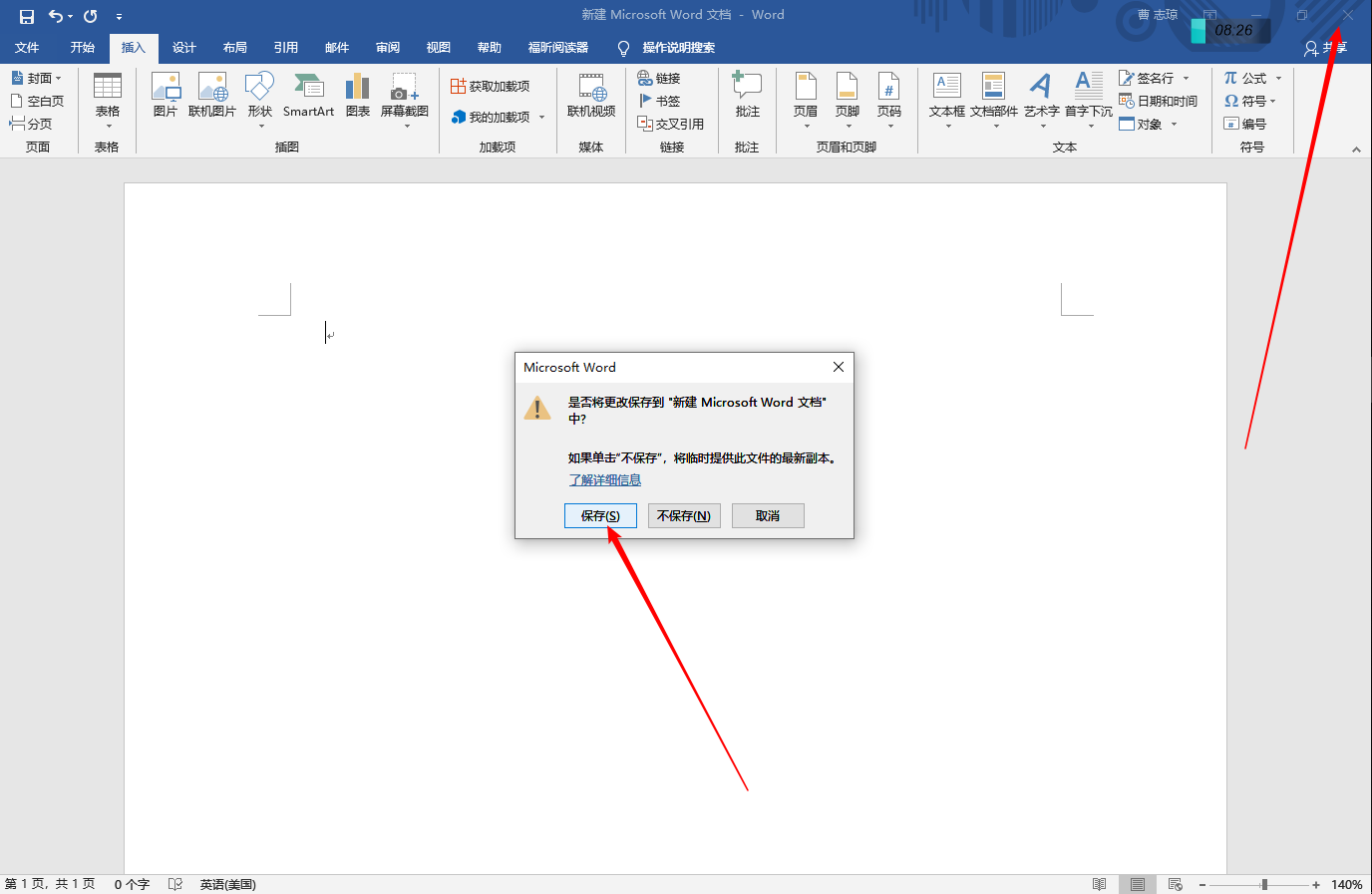Viewport: 1372px width, 894px height.
Task: Insert a picture with the 图片 icon
Action: point(166,95)
